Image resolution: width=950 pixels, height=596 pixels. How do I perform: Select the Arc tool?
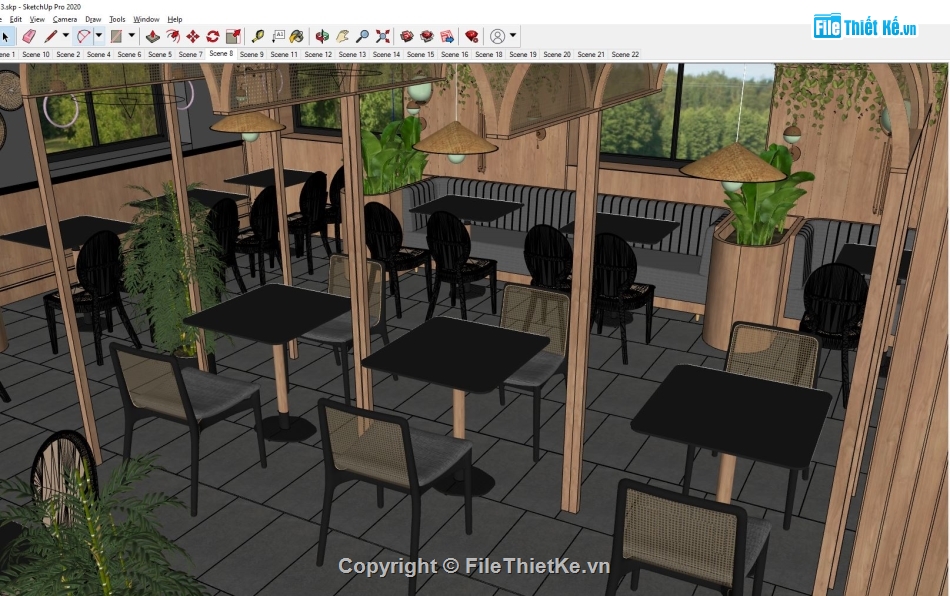pos(83,37)
